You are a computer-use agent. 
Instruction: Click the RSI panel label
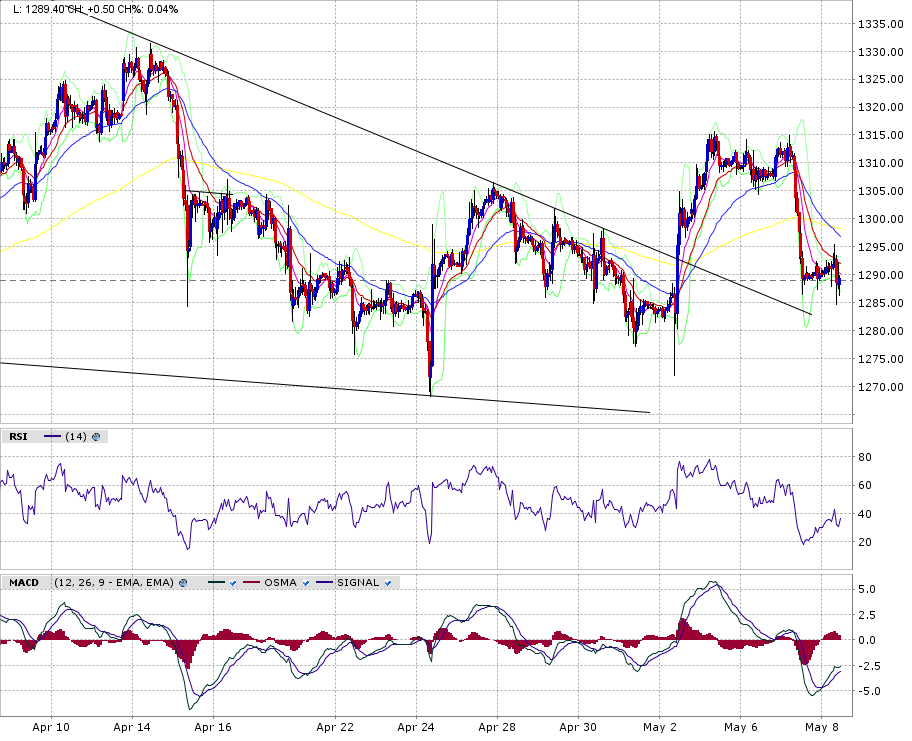pos(18,437)
